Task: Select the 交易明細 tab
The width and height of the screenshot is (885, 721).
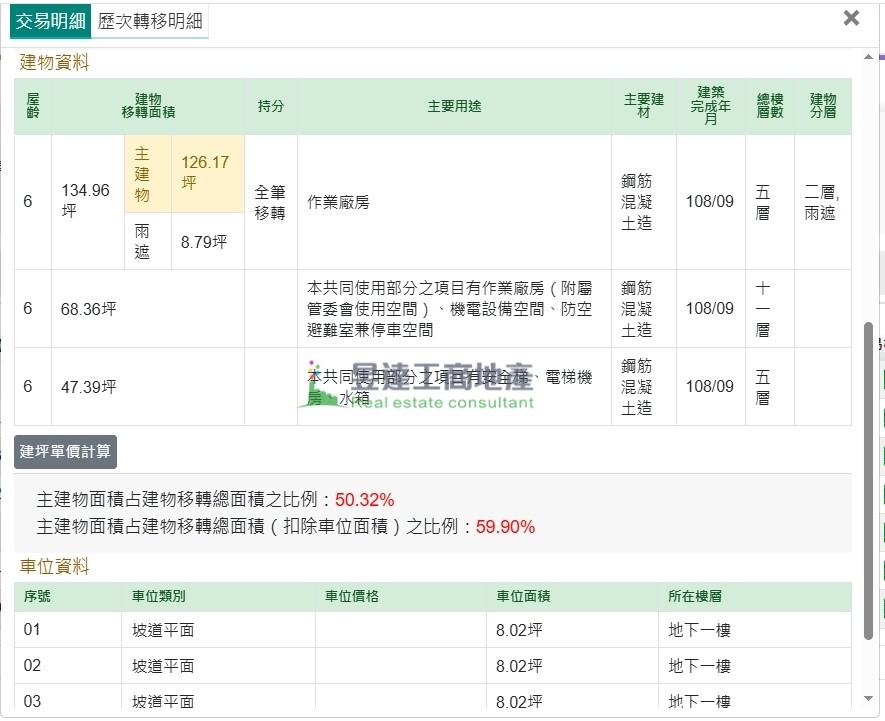Action: (x=50, y=20)
